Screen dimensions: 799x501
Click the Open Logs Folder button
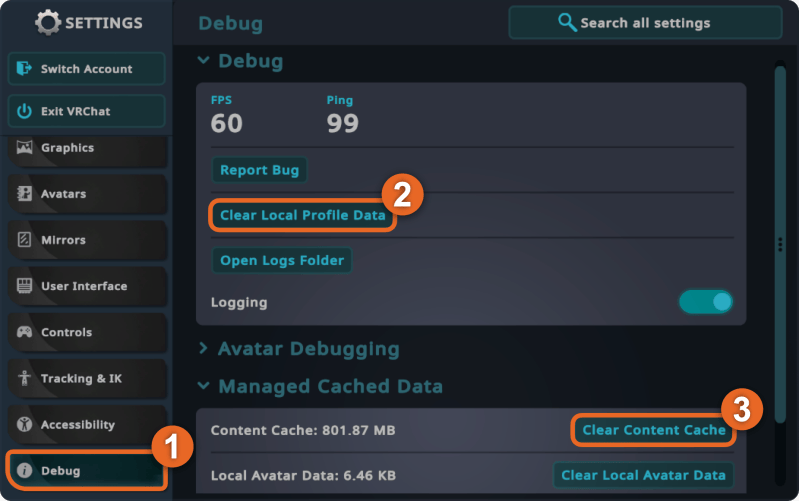click(282, 260)
